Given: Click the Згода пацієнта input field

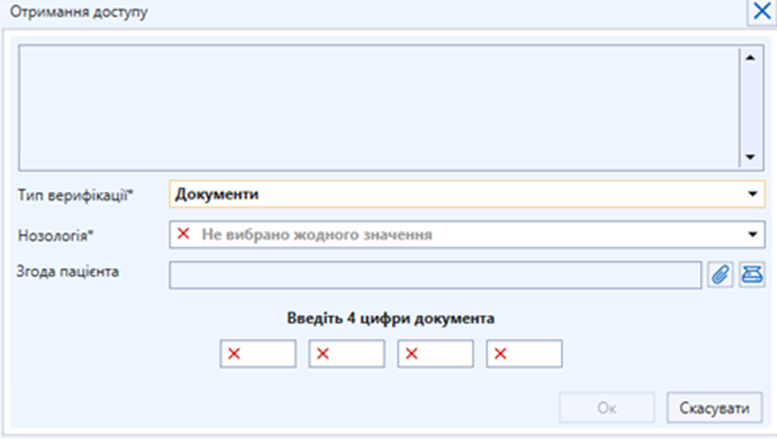Looking at the screenshot, I should 436,275.
